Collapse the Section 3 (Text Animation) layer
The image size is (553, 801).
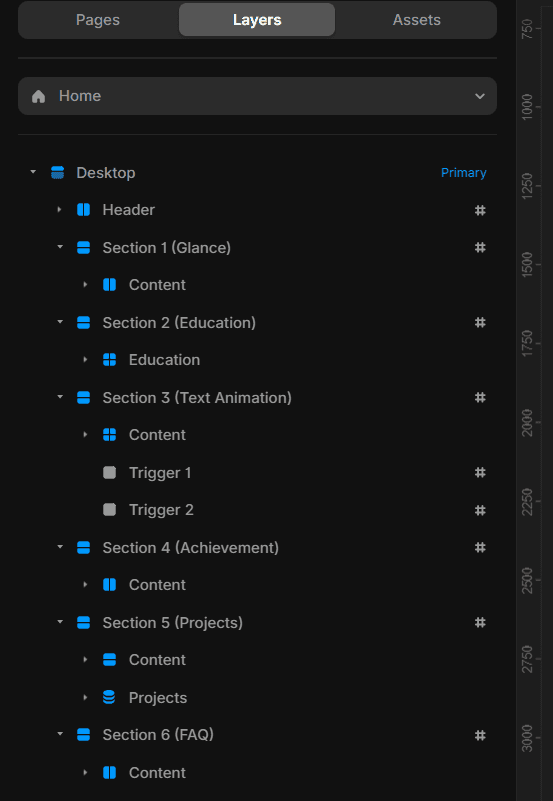tap(60, 397)
